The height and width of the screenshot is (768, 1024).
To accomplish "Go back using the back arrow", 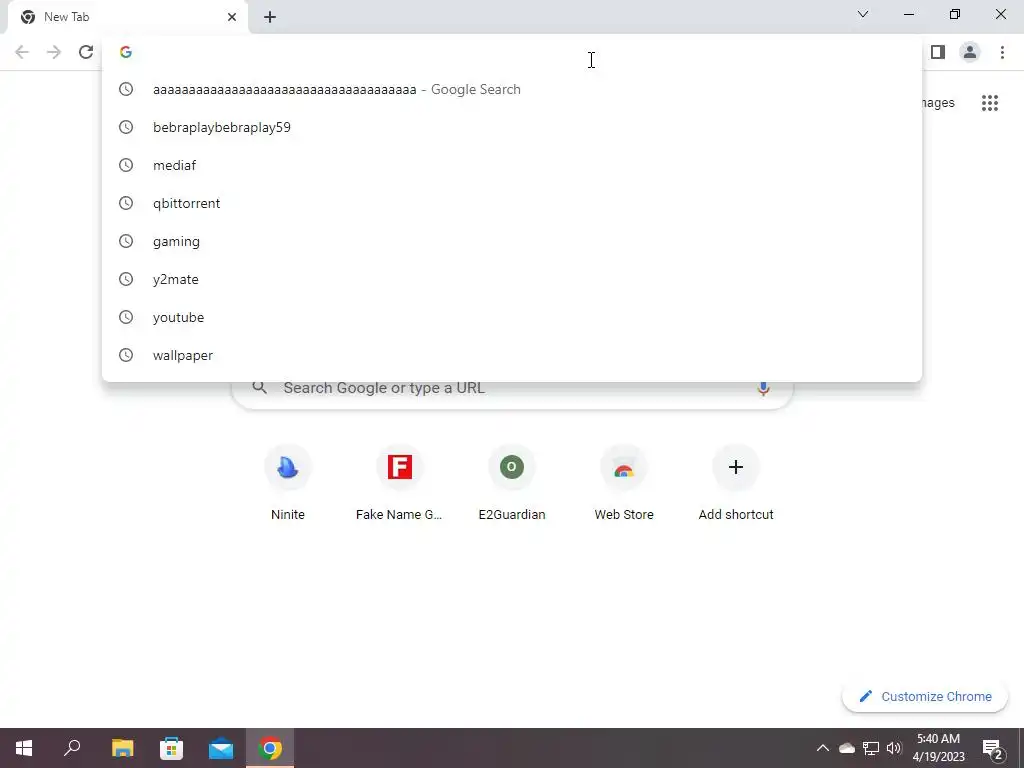I will click(x=22, y=52).
